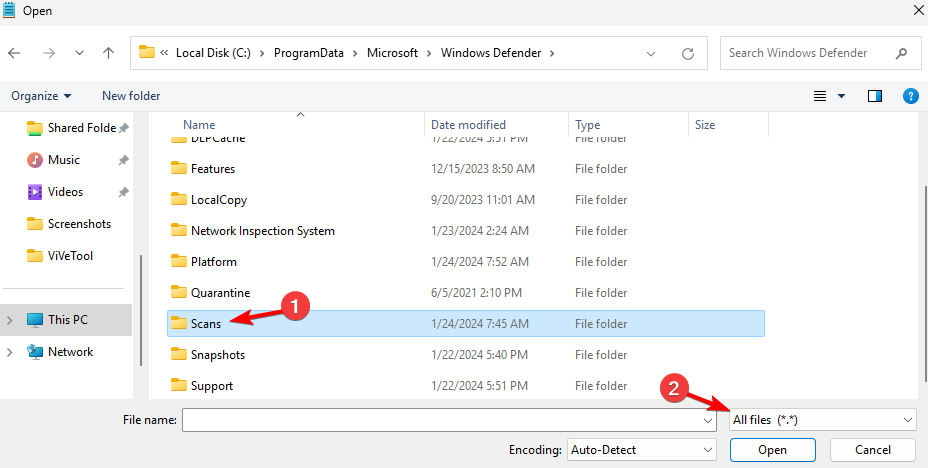Create a New folder

point(131,96)
